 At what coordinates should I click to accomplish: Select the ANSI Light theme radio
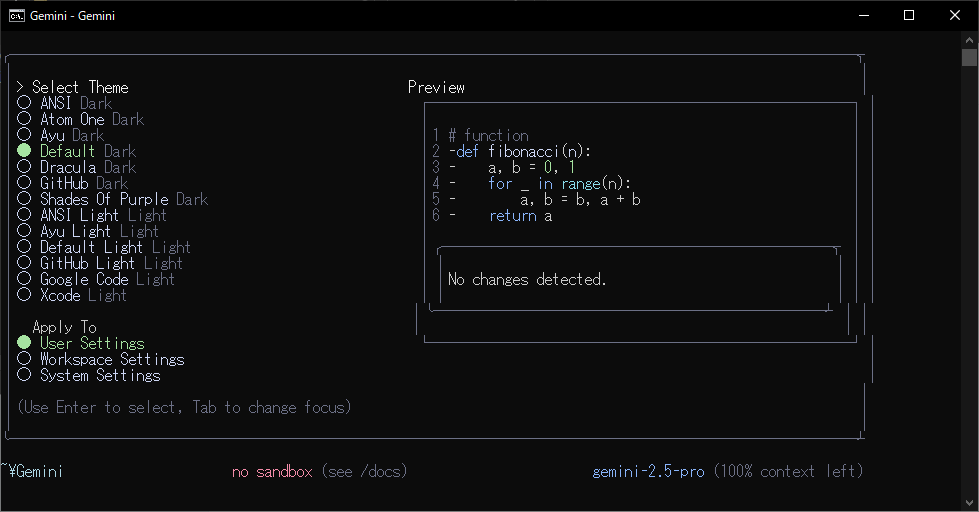tap(24, 215)
